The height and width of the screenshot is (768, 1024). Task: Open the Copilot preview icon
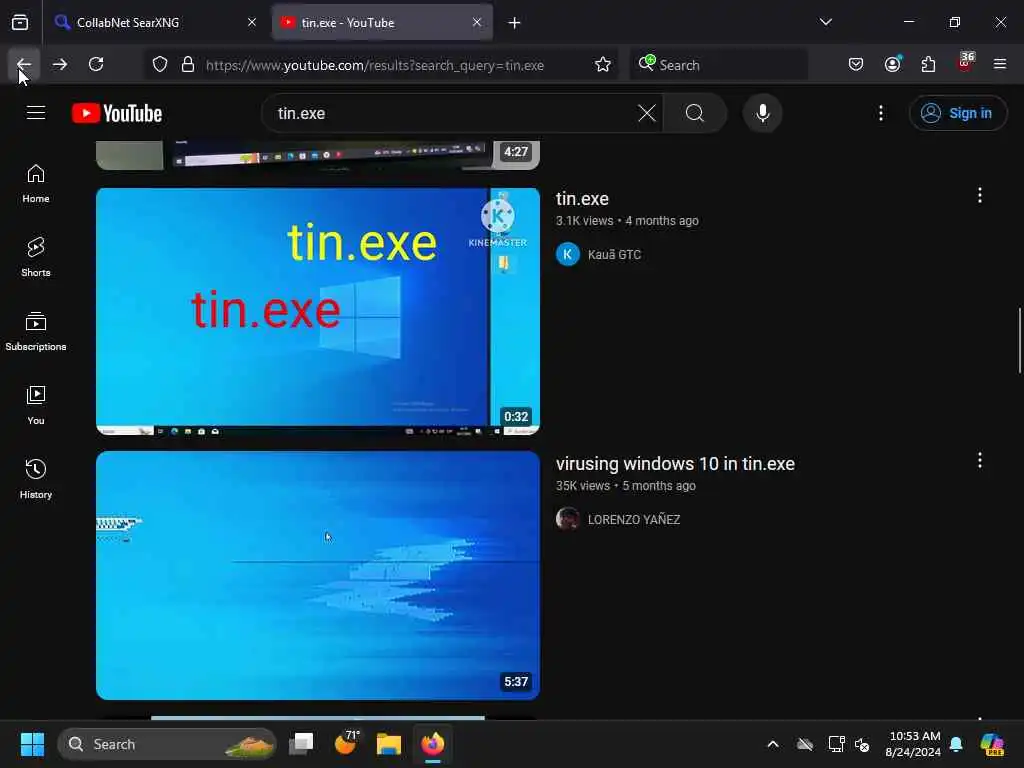click(992, 744)
